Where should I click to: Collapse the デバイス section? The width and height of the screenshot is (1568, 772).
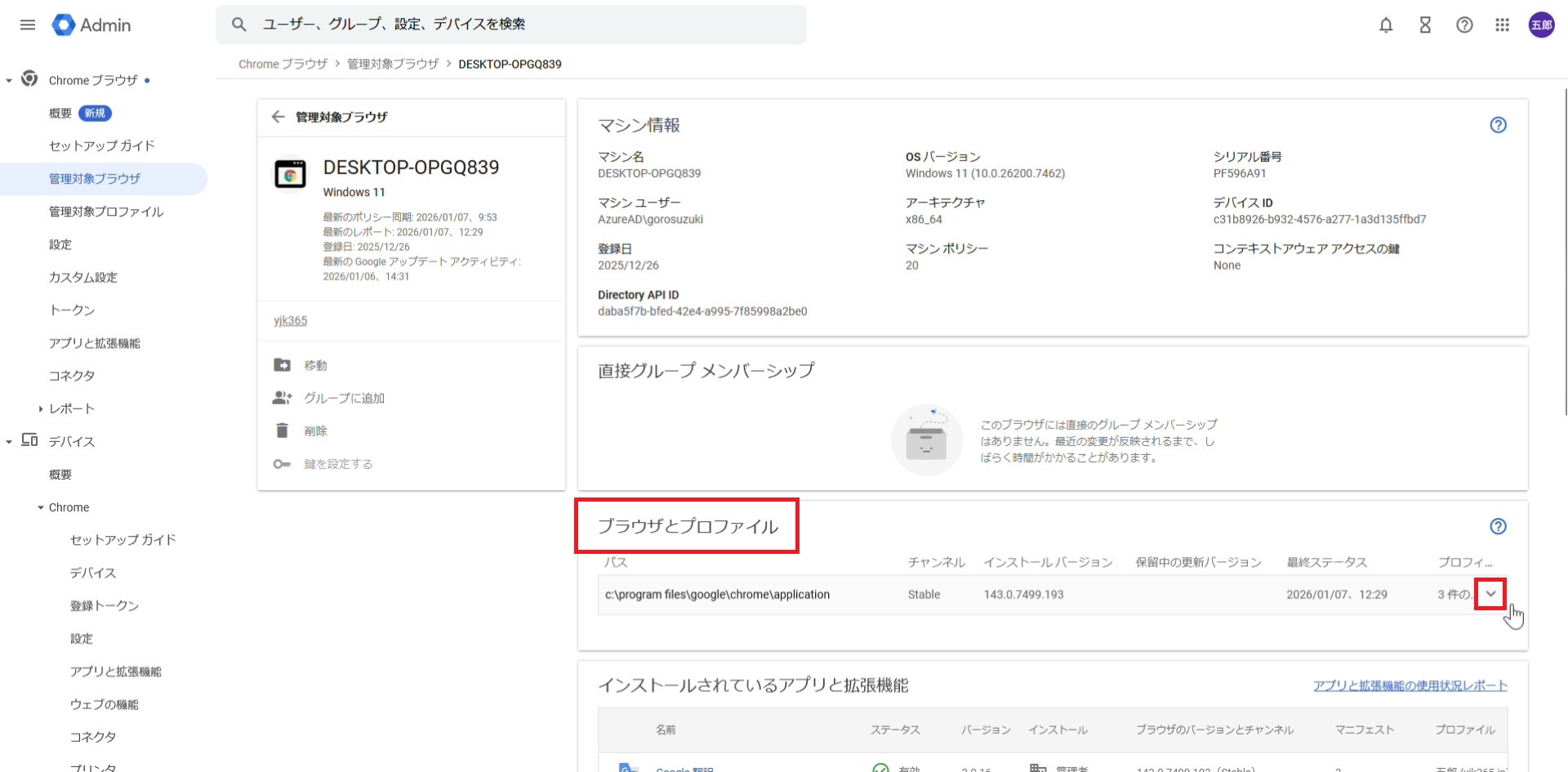[x=9, y=442]
